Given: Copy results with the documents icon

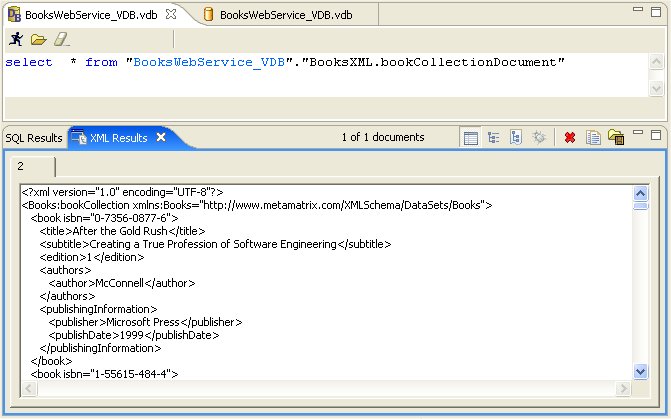Looking at the screenshot, I should tap(593, 138).
